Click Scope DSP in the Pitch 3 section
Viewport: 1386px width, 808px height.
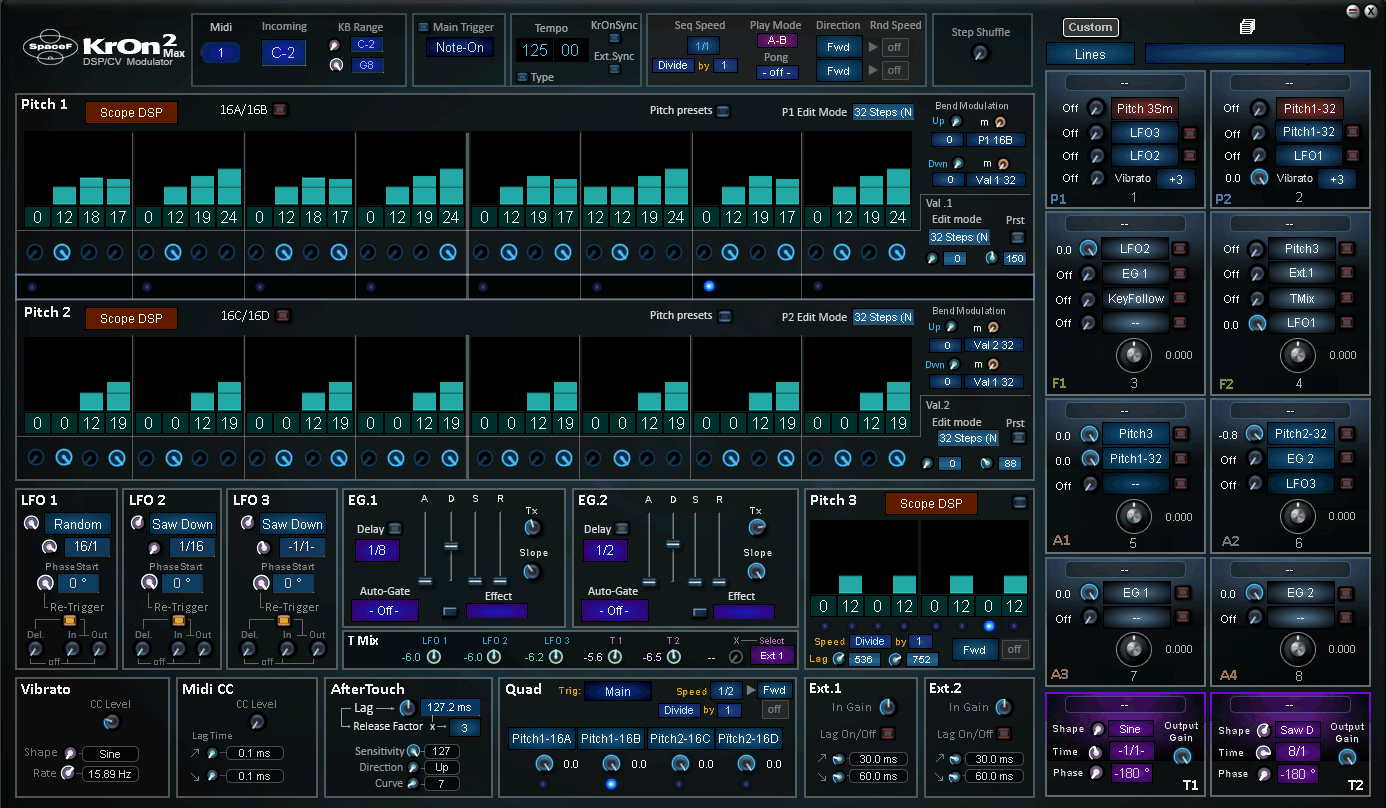pyautogui.click(x=931, y=503)
